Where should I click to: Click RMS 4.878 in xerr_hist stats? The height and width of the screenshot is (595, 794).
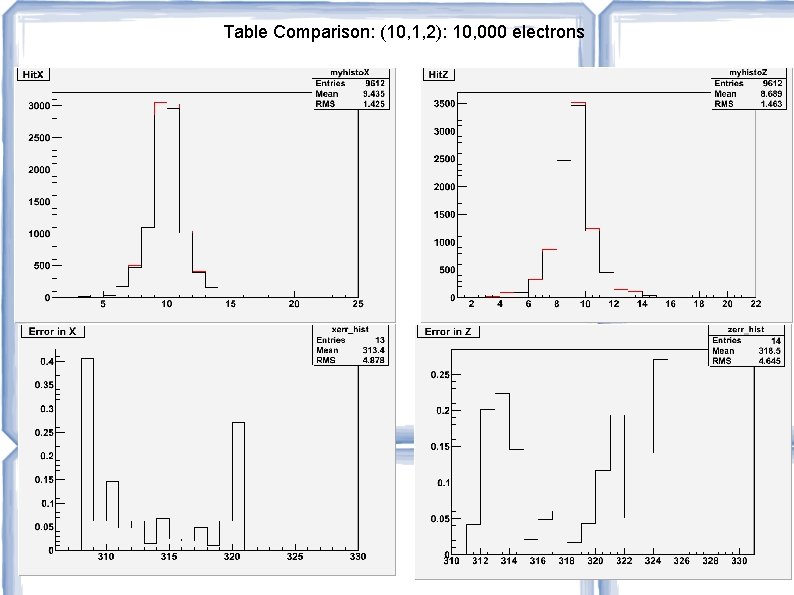click(350, 360)
